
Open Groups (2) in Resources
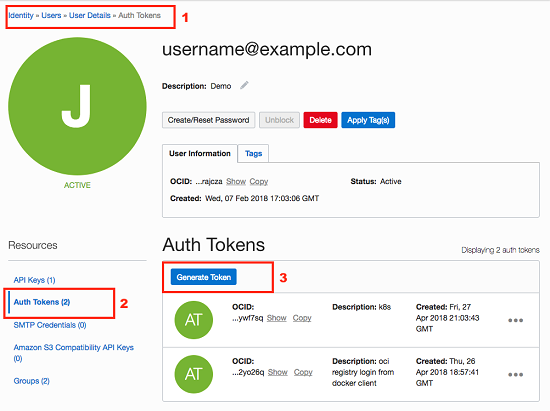pos(32,381)
